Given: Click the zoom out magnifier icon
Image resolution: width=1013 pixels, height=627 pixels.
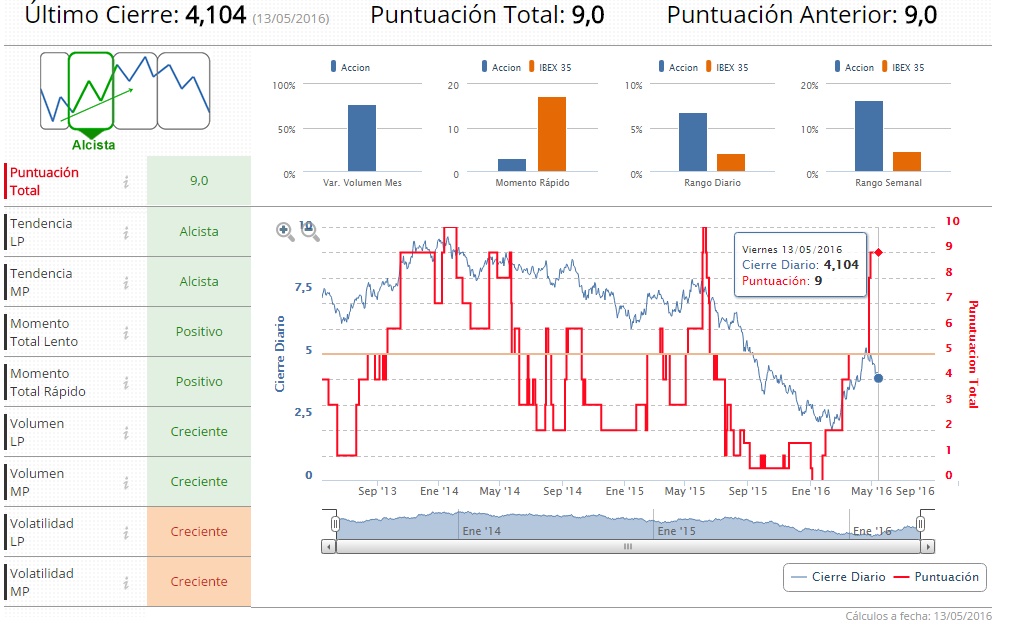Looking at the screenshot, I should [310, 231].
